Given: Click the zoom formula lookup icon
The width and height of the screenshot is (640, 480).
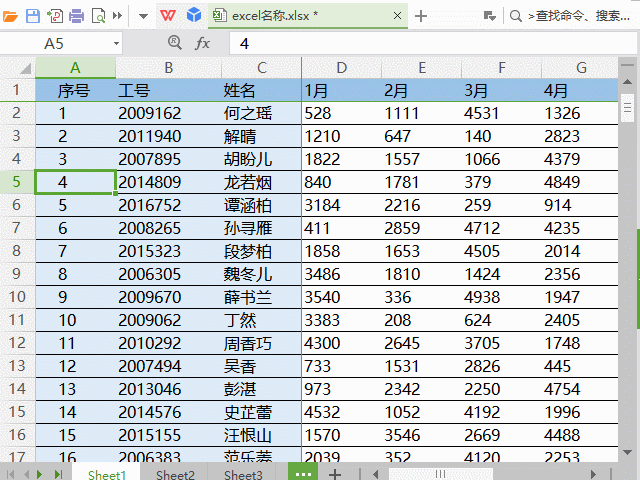Looking at the screenshot, I should pyautogui.click(x=175, y=42).
